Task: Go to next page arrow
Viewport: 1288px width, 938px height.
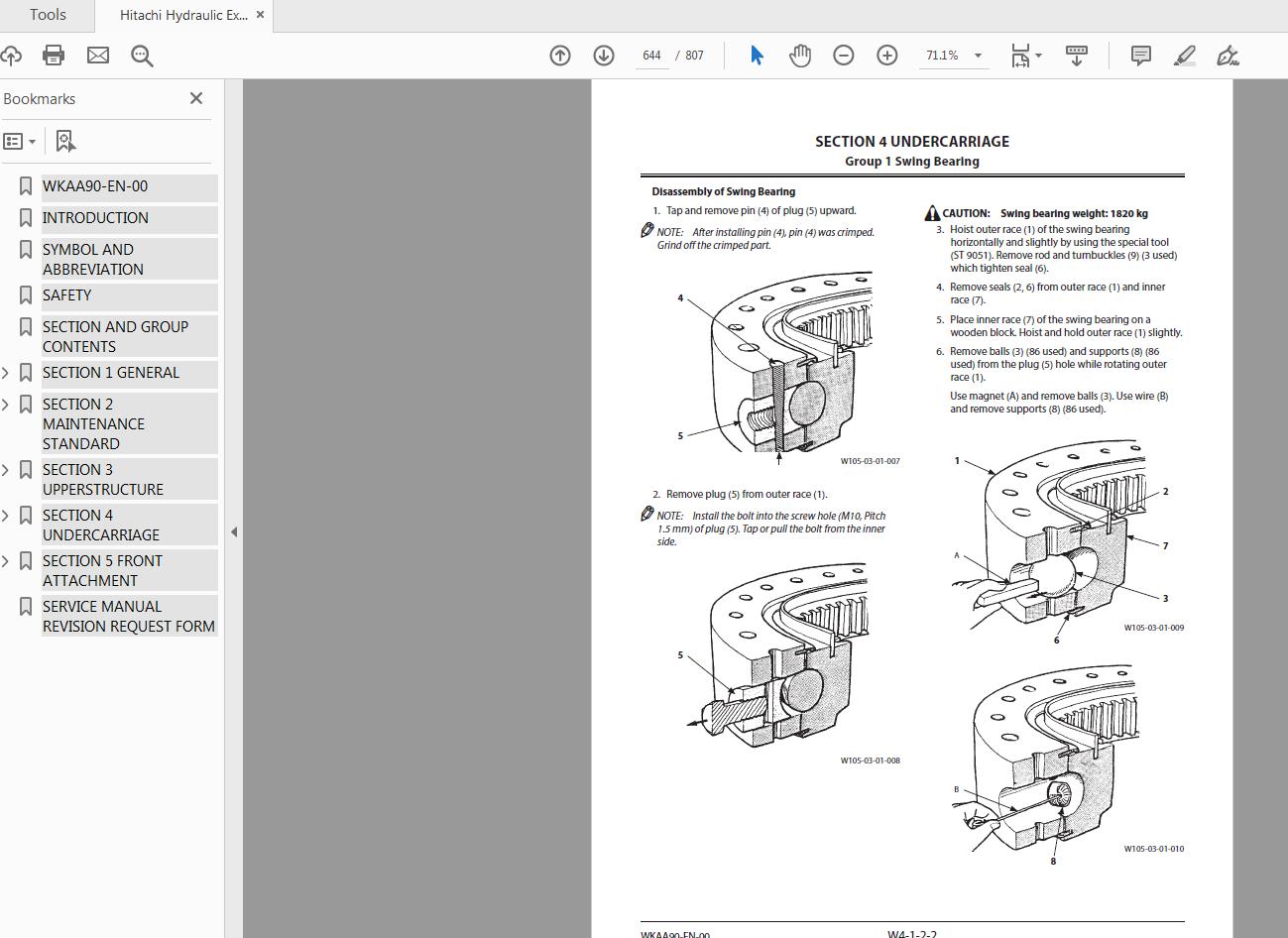Action: coord(604,56)
